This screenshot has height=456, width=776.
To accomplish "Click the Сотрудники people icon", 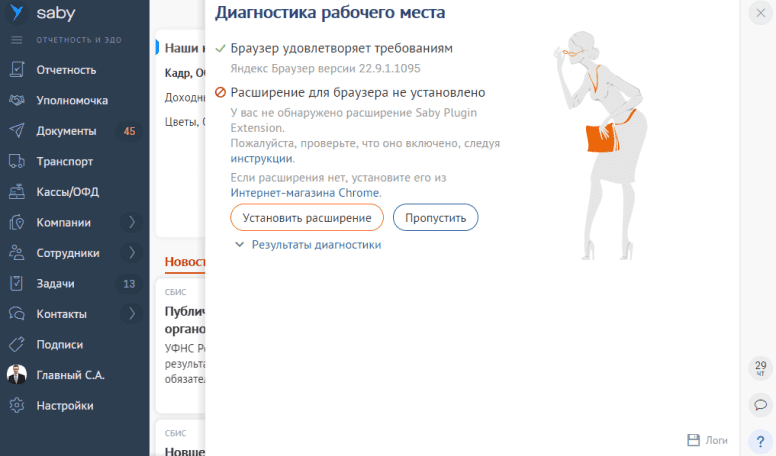I will pos(17,253).
